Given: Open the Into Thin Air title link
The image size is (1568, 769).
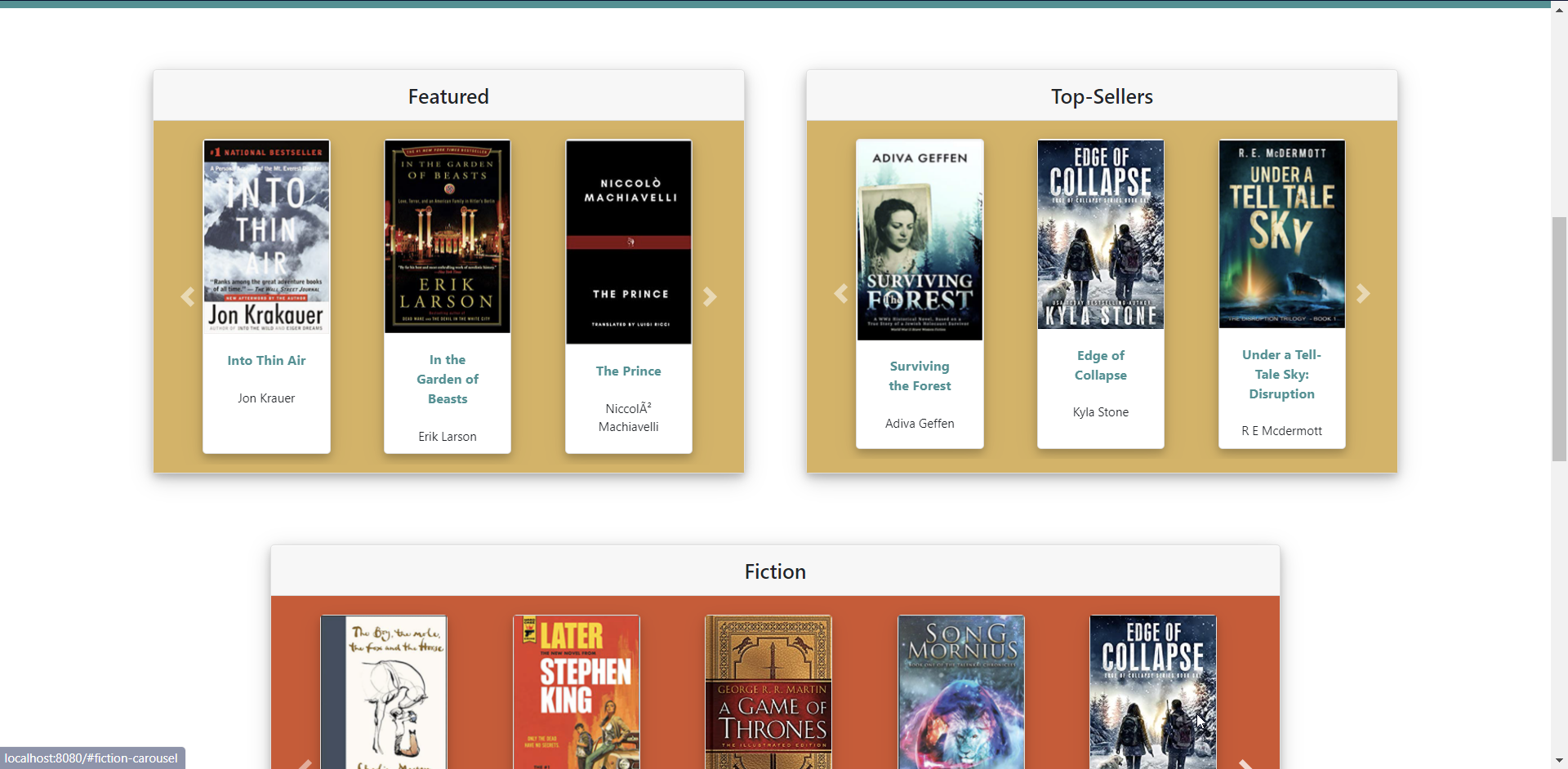Looking at the screenshot, I should tap(266, 361).
